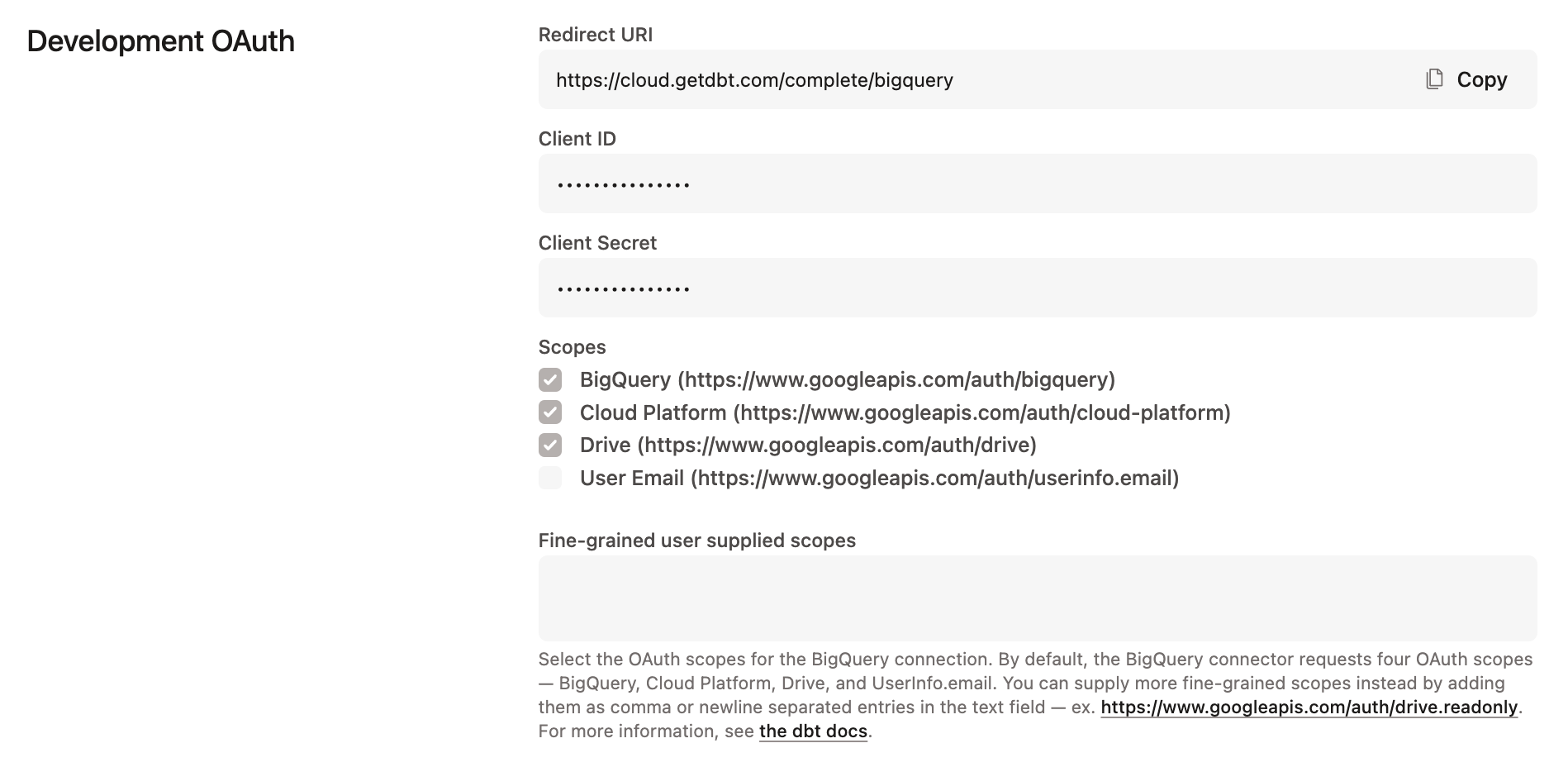Enable the User Email scope

[x=550, y=478]
